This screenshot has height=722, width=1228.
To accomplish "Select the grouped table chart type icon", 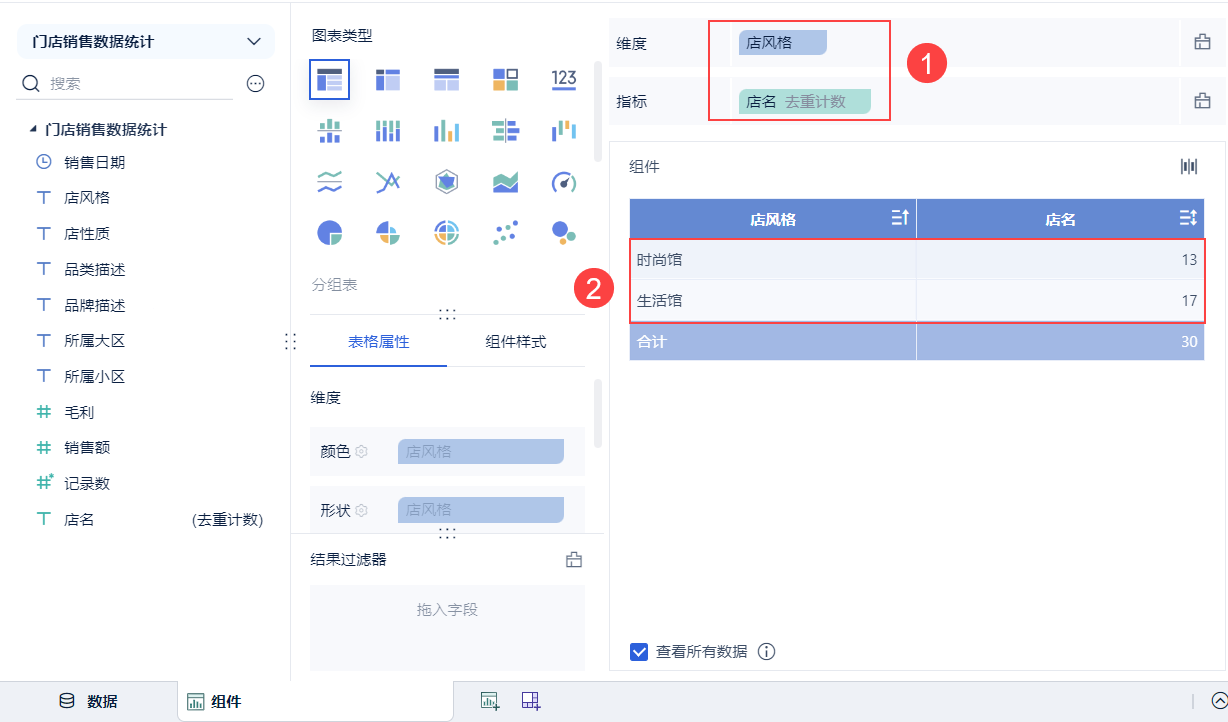I will (x=330, y=78).
